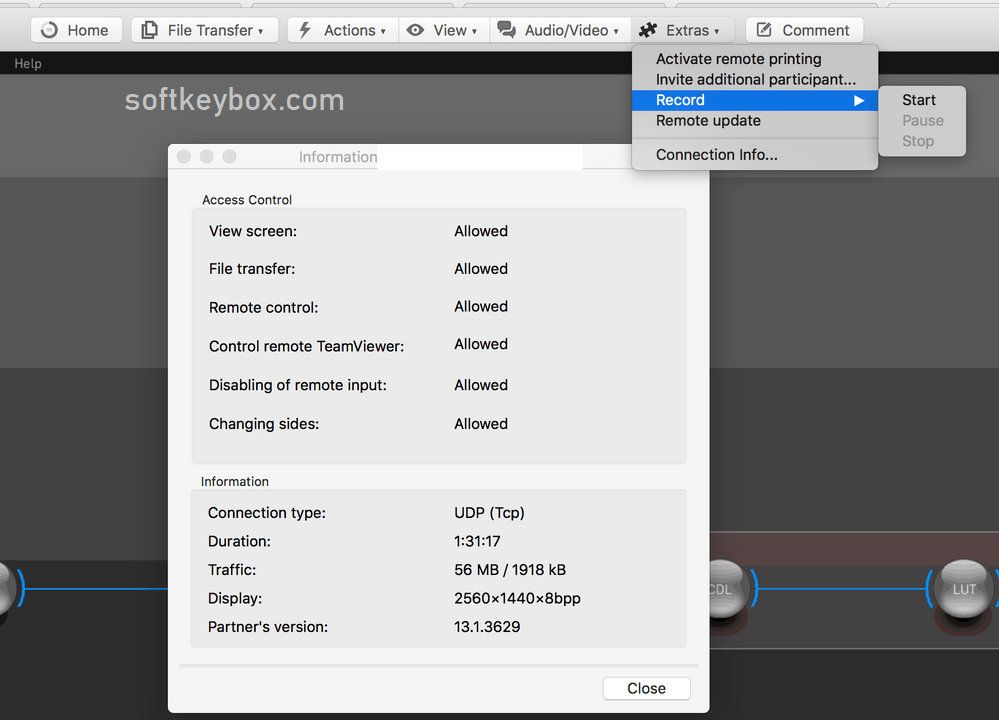Pause the current recording
Screen dimensions: 999x720
pos(919,120)
